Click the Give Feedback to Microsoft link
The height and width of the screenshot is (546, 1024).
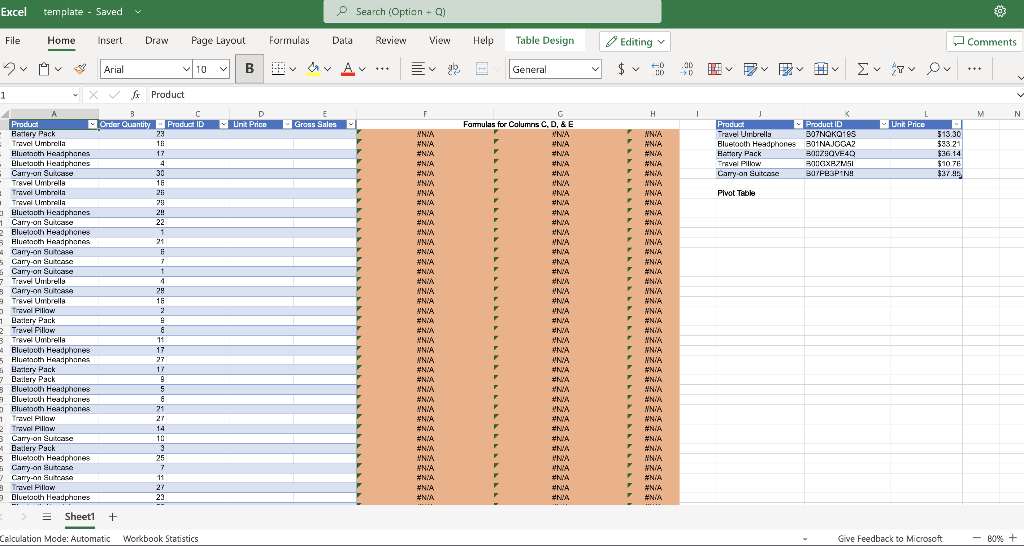[x=889, y=538]
